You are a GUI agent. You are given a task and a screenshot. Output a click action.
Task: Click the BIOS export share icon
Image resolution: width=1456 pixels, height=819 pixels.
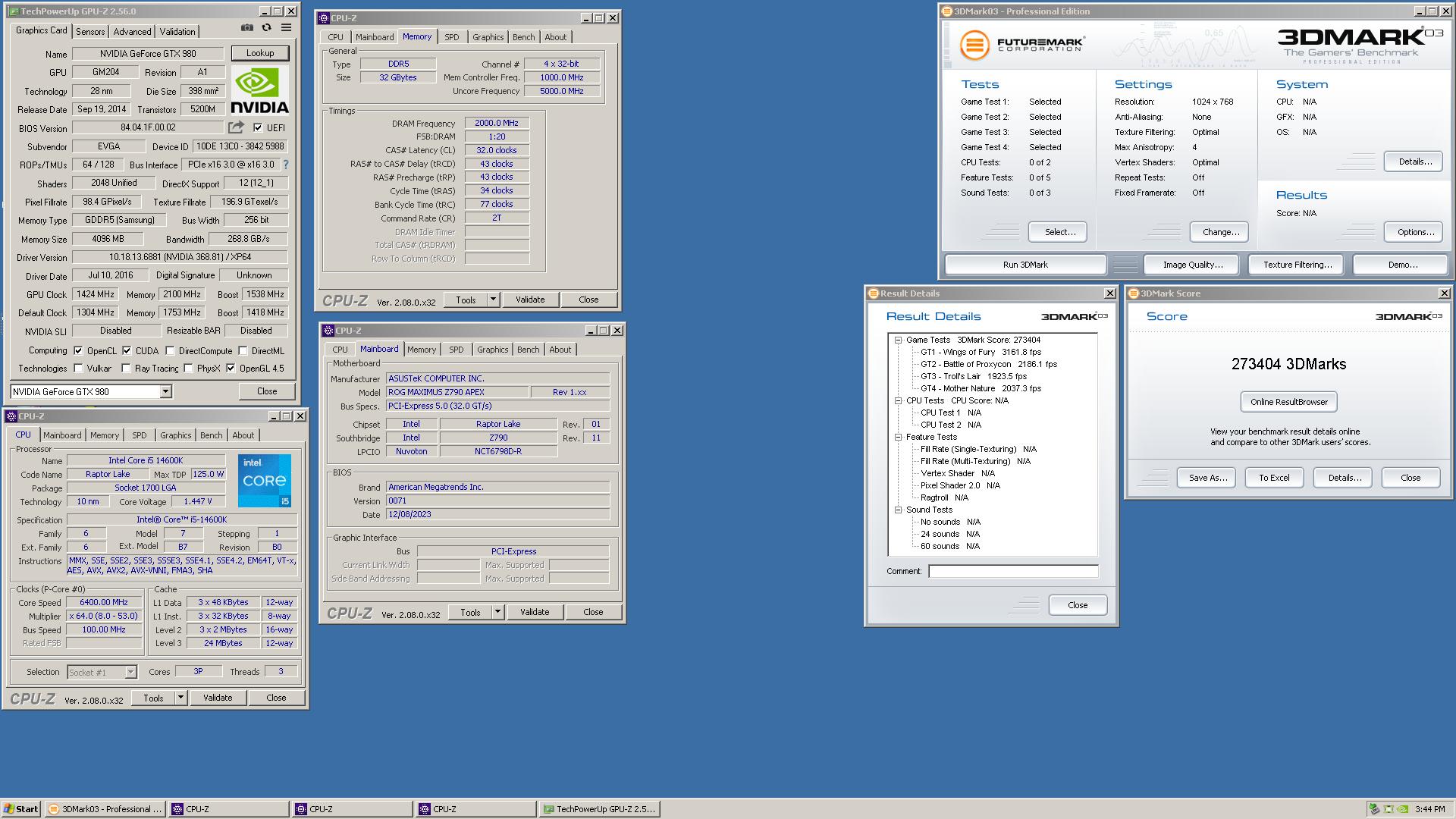click(237, 127)
